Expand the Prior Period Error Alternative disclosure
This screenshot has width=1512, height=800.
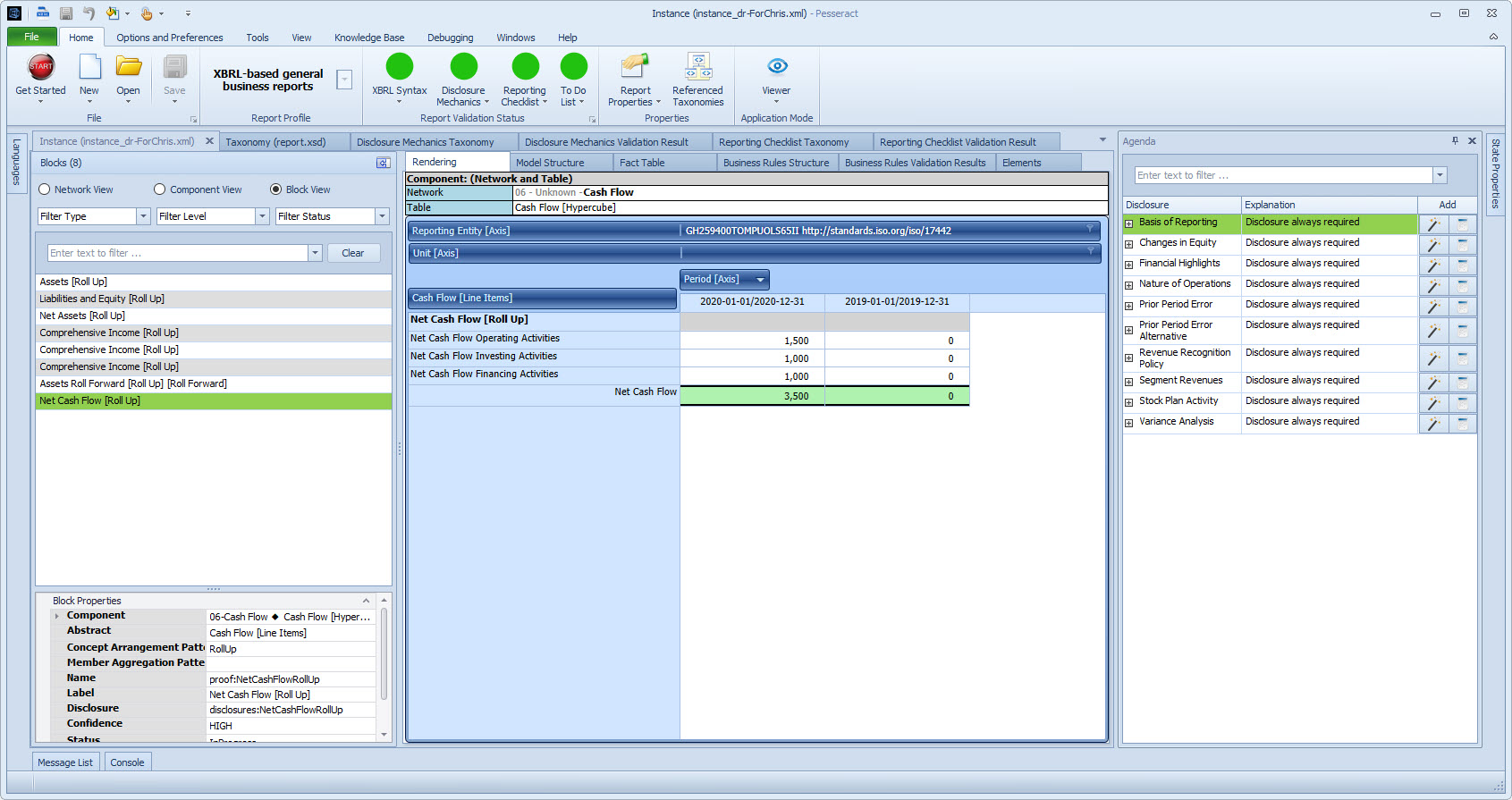1129,331
